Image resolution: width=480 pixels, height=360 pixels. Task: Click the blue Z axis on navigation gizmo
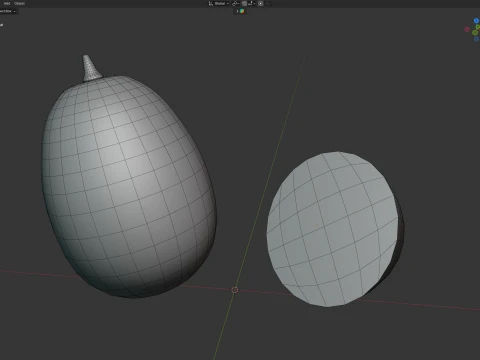point(476,21)
